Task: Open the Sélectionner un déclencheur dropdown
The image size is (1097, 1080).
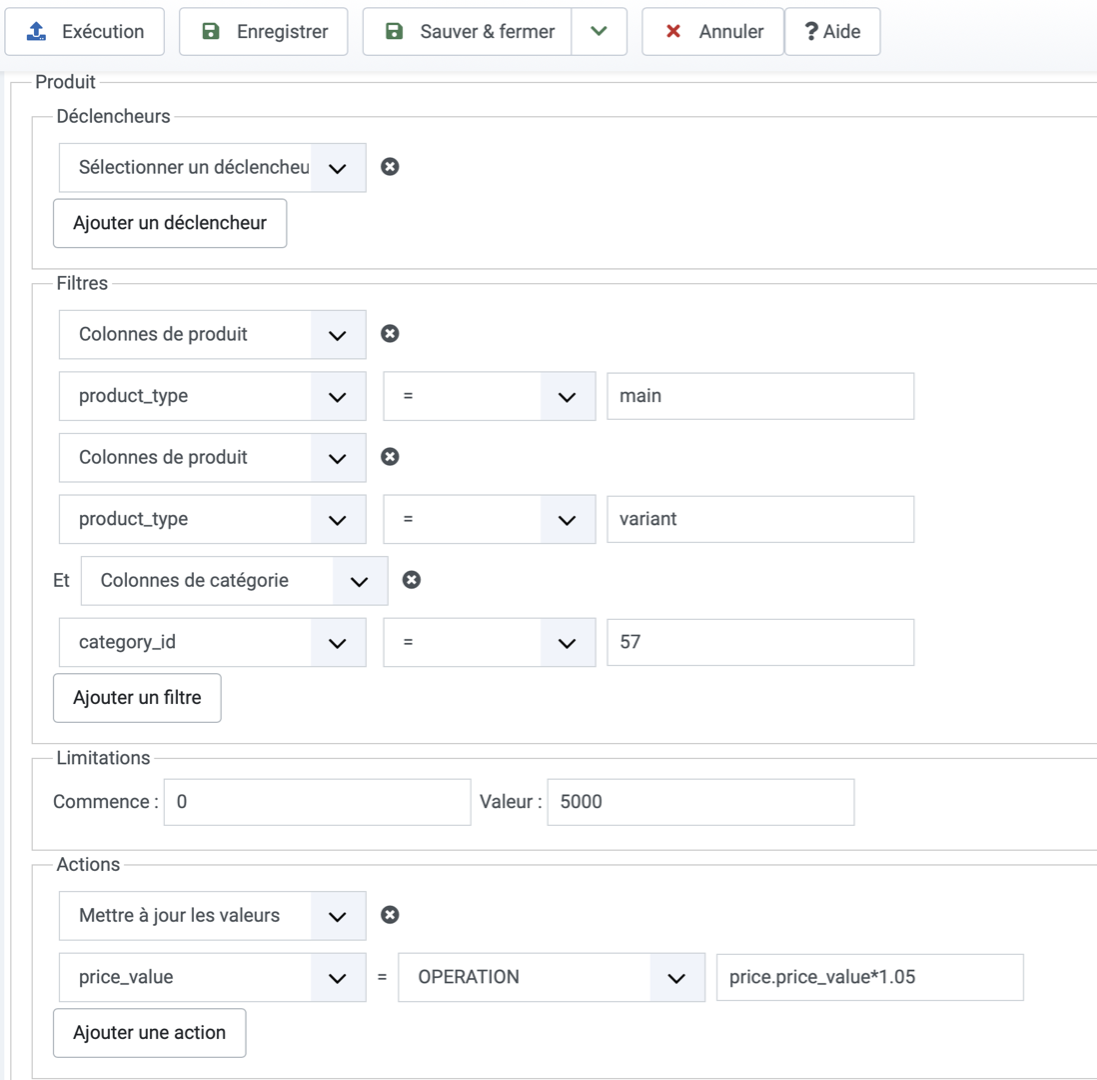Action: coord(212,168)
